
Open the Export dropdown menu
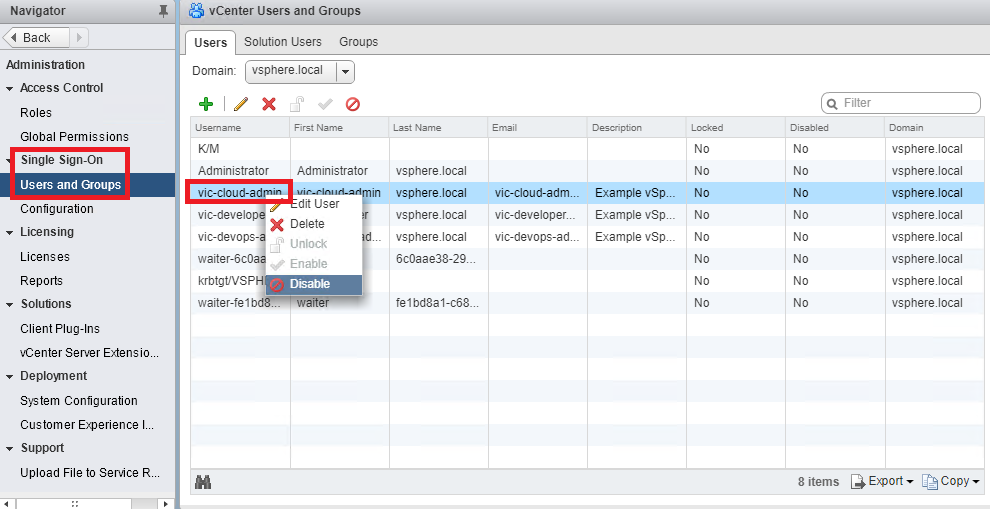(x=882, y=482)
